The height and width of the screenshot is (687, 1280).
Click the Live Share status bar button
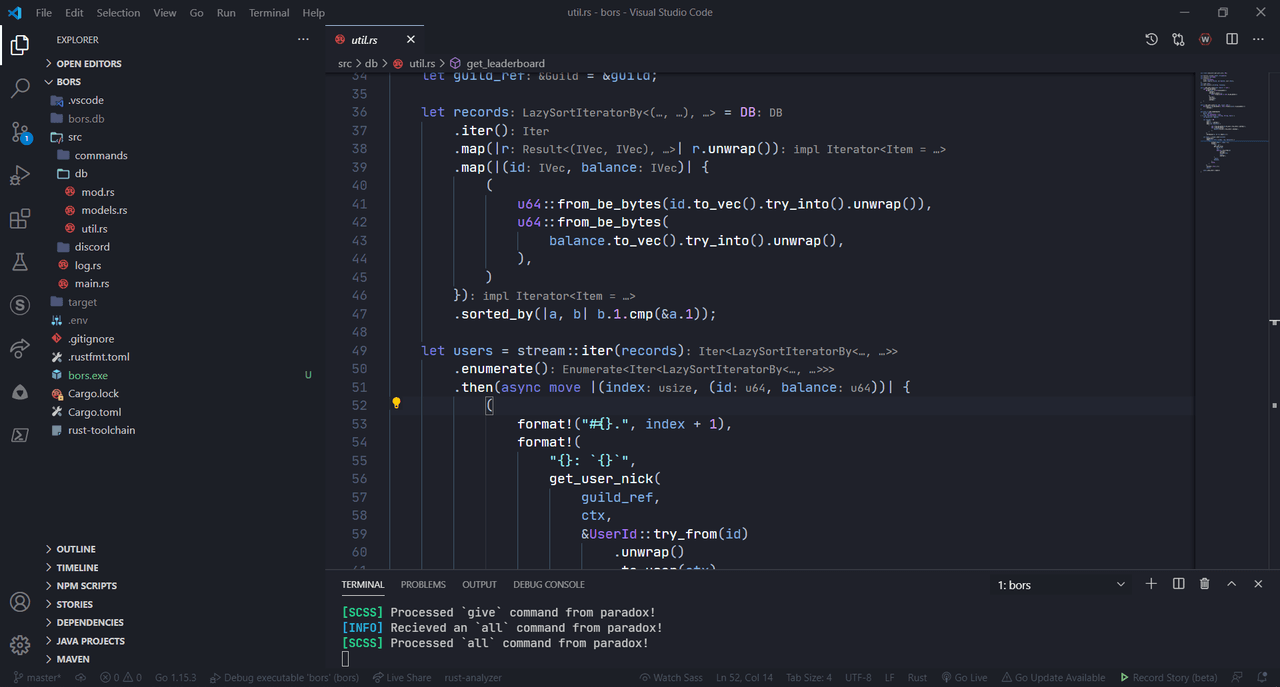click(x=401, y=677)
